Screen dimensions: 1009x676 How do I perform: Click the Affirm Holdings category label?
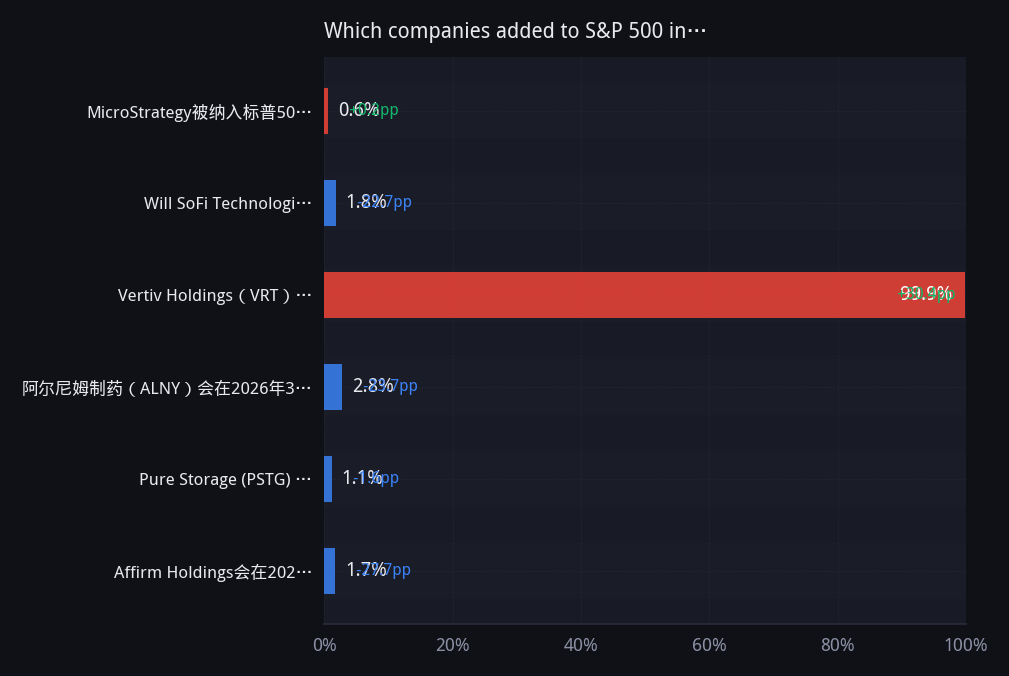[x=212, y=572]
